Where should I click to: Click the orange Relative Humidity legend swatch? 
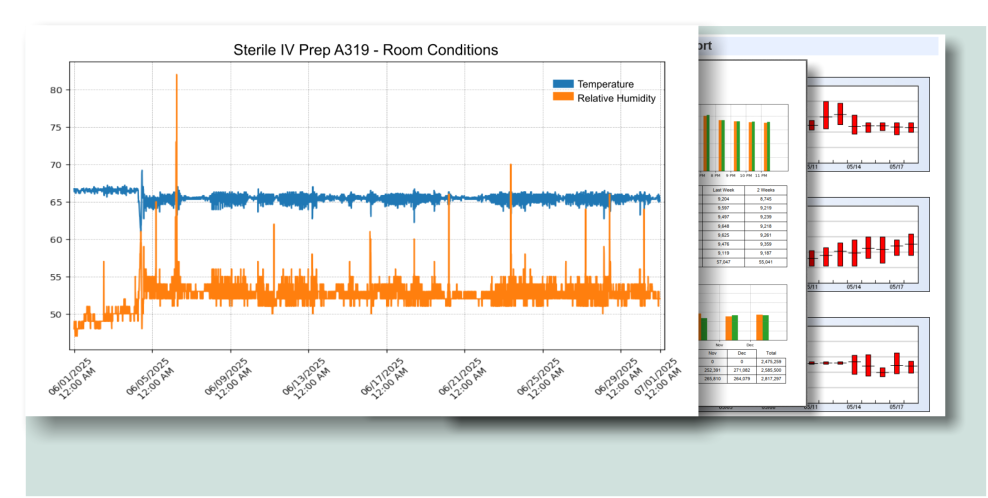pos(563,98)
